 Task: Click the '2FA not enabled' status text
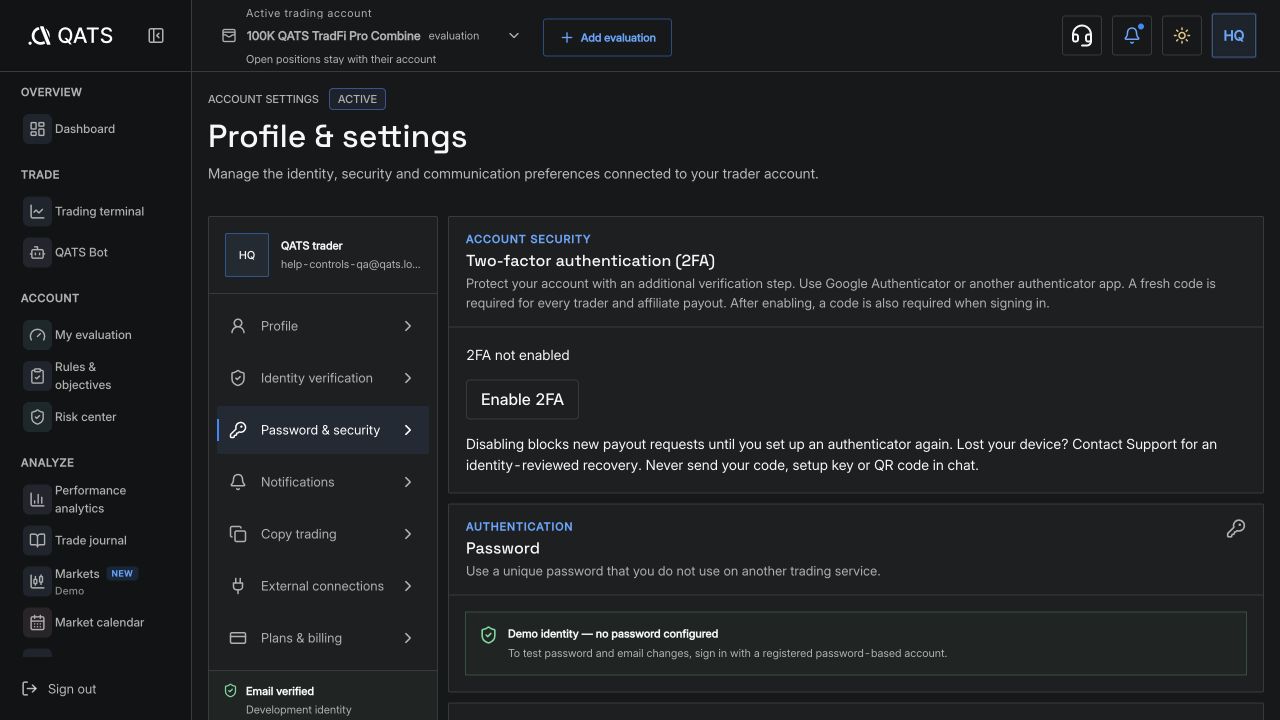coord(518,355)
